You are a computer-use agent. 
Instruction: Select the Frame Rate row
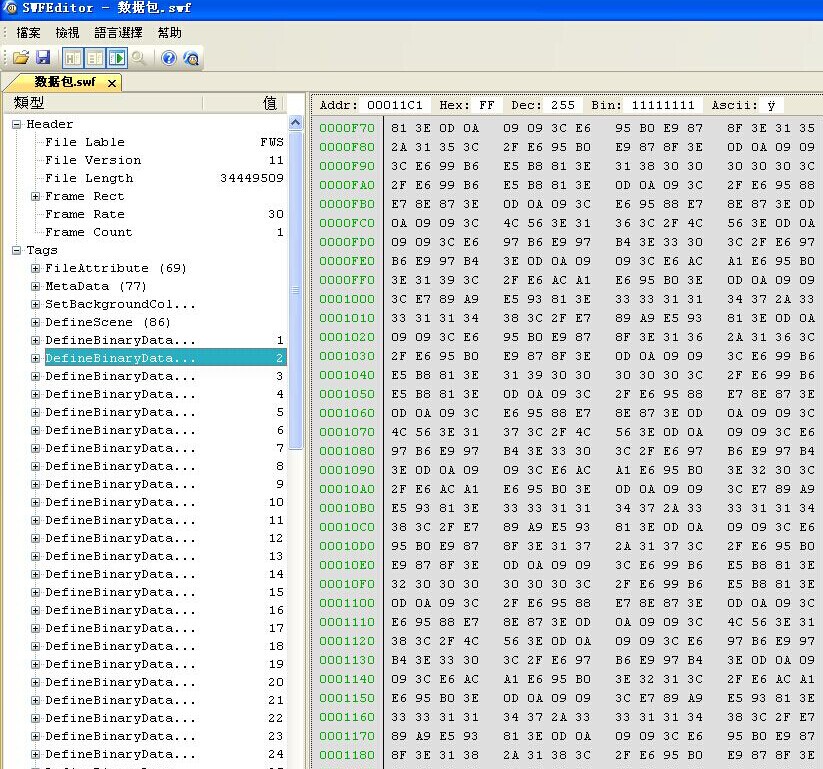[164, 214]
